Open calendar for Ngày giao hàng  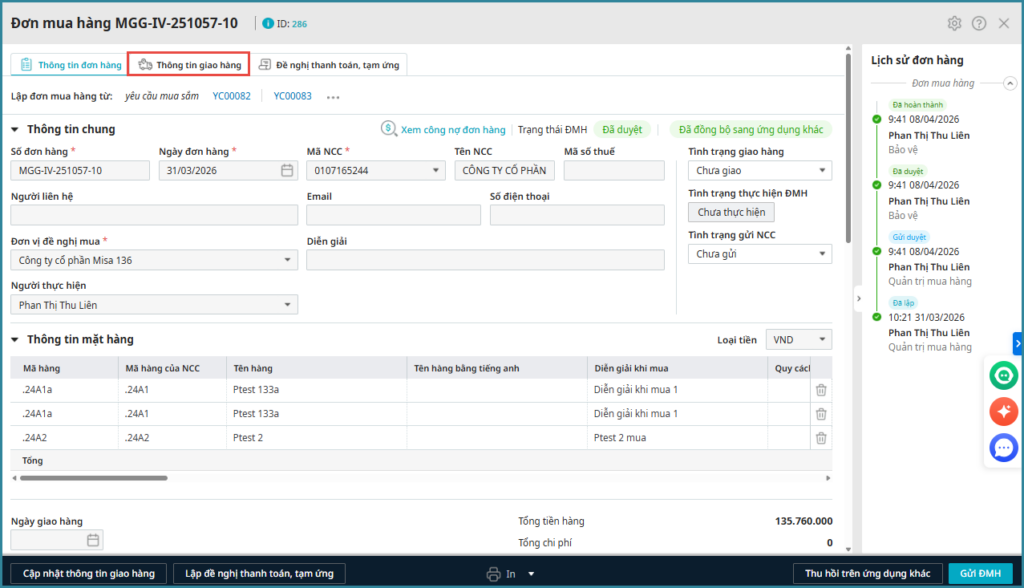pyautogui.click(x=93, y=540)
